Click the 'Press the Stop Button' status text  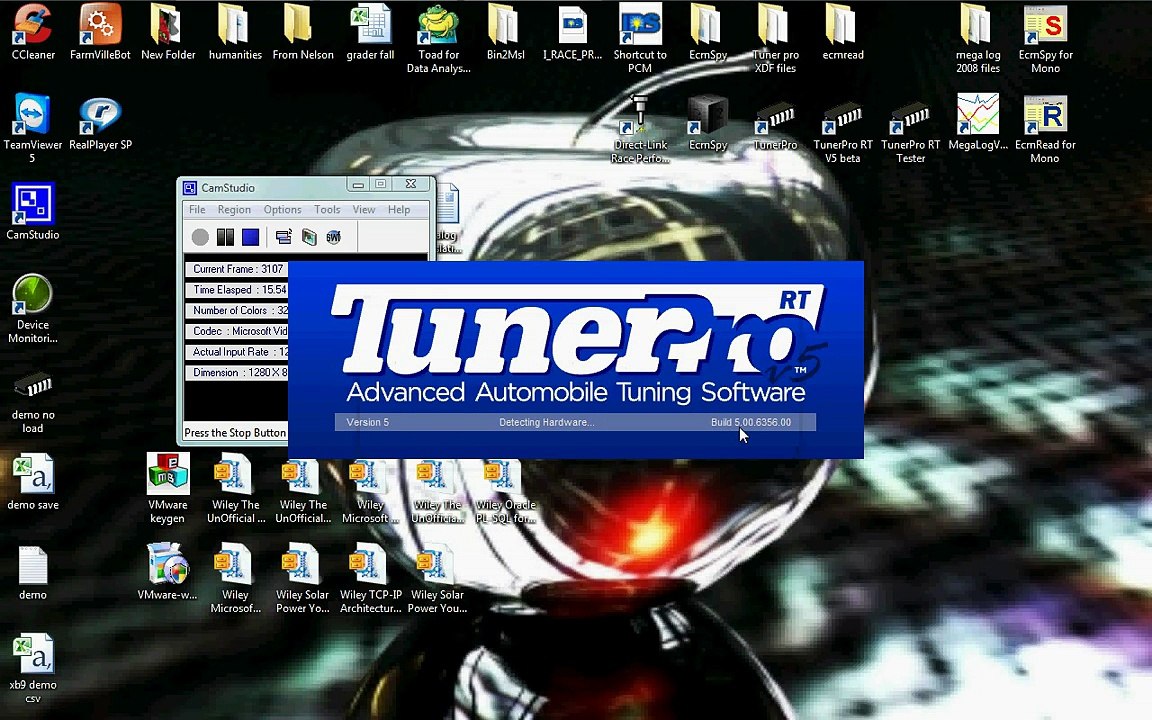(x=235, y=433)
